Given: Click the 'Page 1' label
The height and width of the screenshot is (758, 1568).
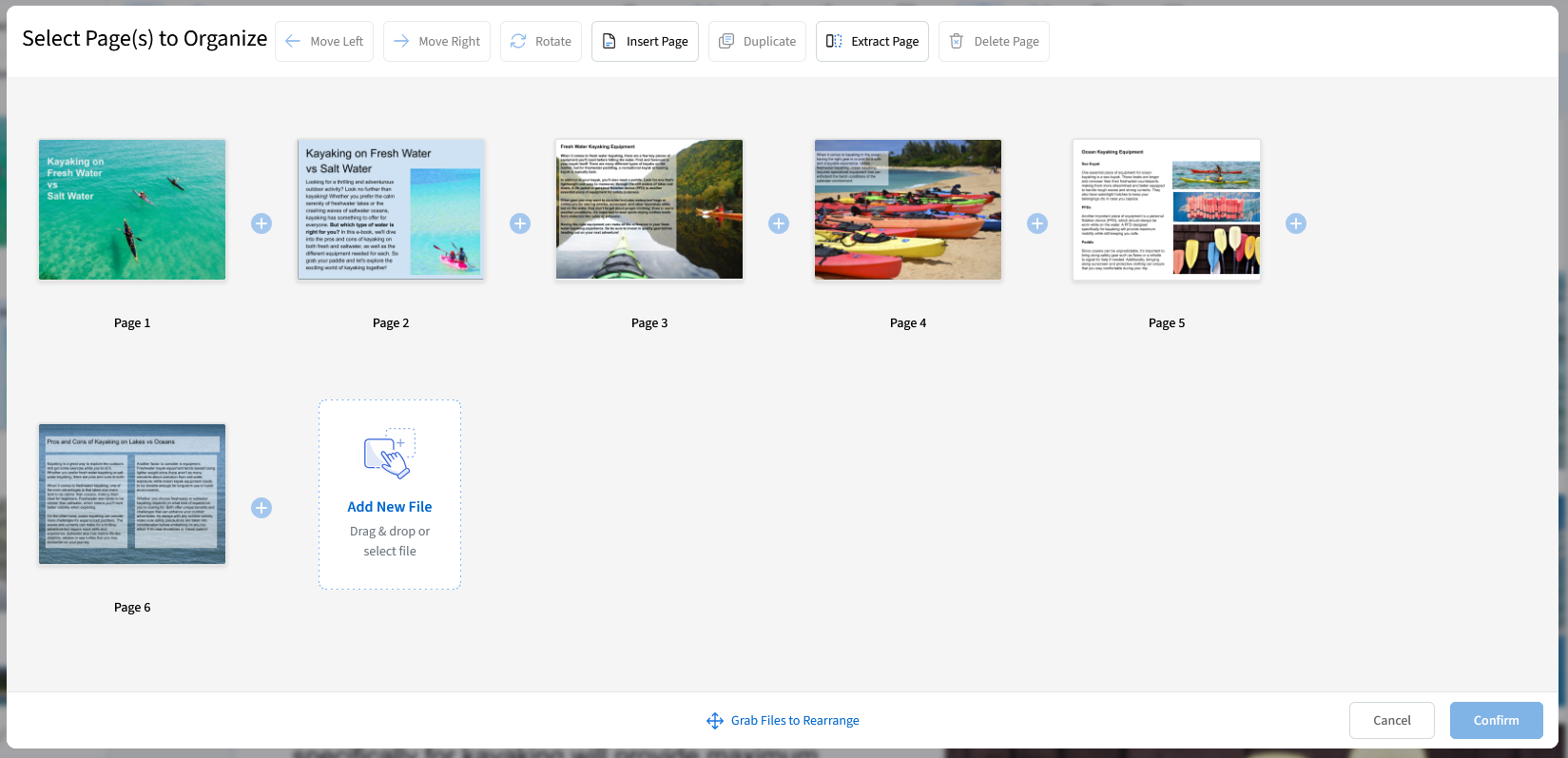Looking at the screenshot, I should (x=132, y=323).
